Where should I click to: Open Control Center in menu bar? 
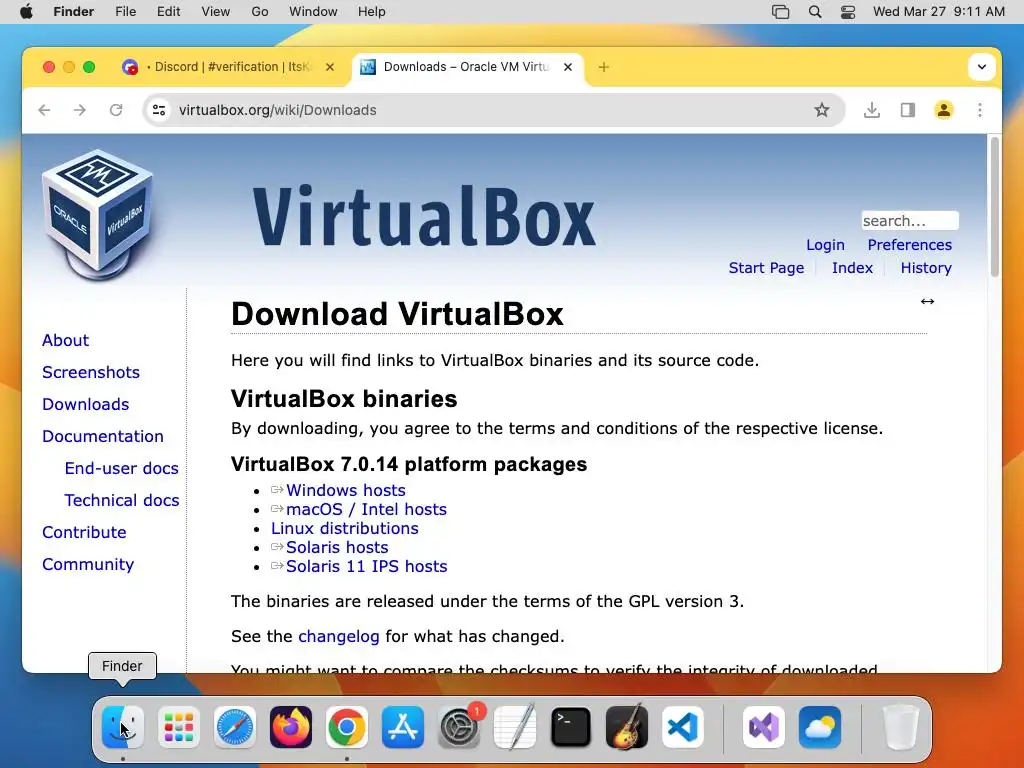(848, 12)
